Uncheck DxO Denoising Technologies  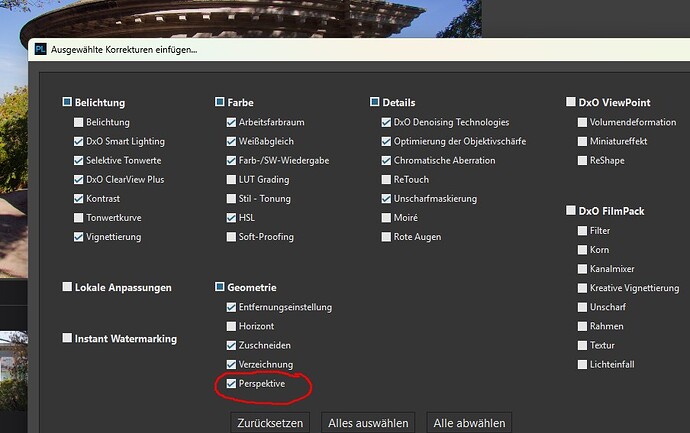click(x=386, y=122)
